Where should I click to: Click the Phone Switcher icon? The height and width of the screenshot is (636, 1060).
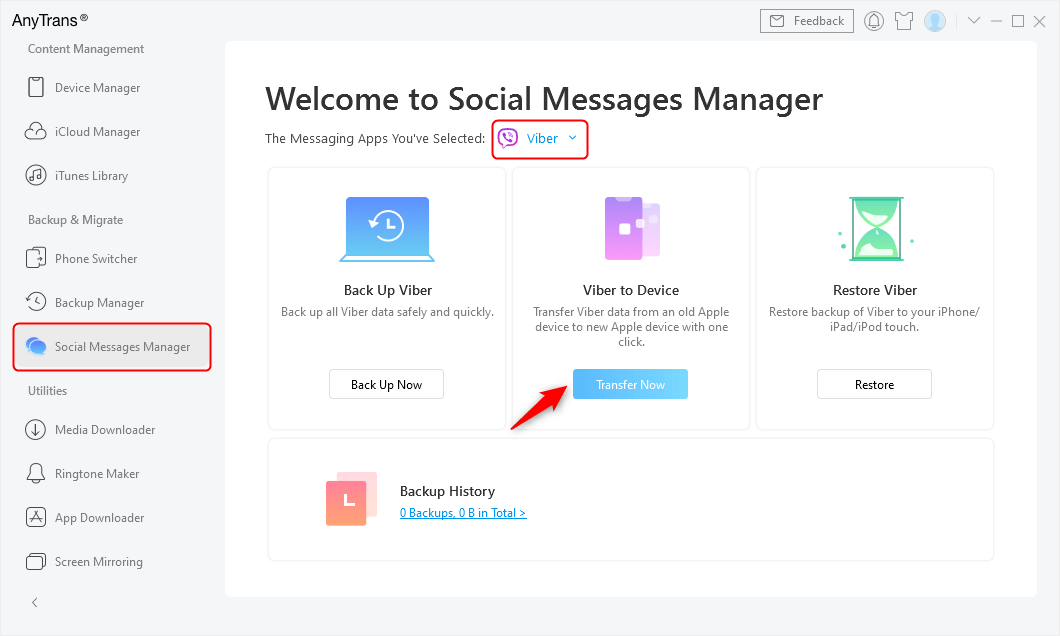click(x=36, y=258)
